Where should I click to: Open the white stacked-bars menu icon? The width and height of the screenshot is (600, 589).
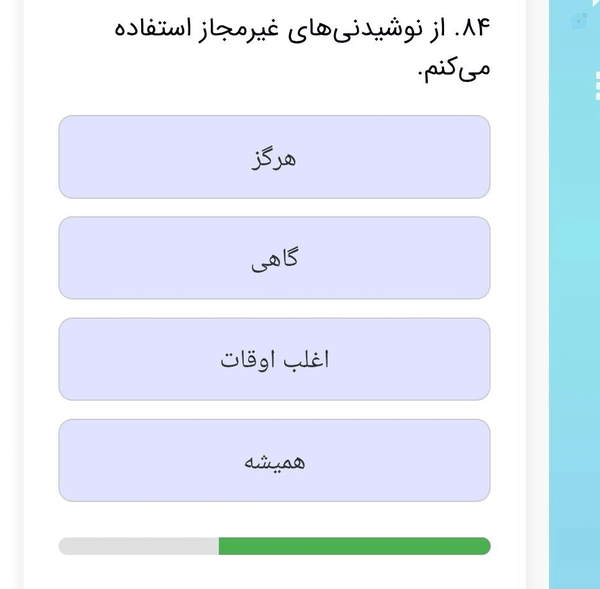tap(596, 85)
